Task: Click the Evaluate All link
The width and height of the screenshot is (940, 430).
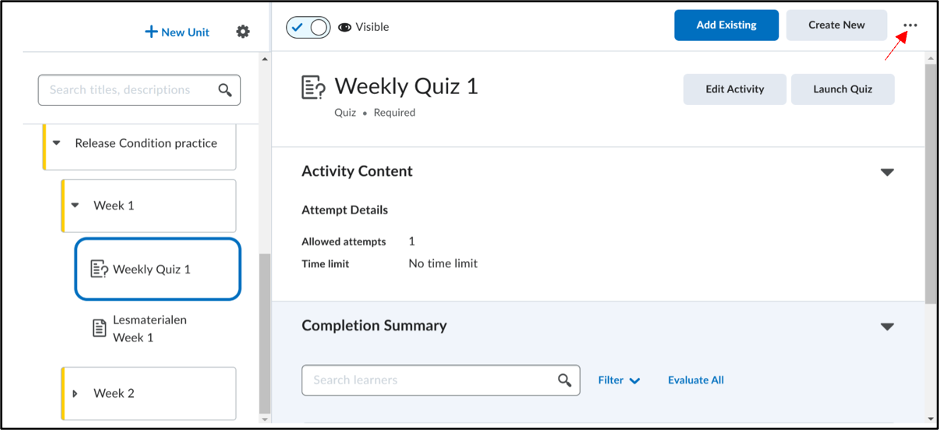Action: (x=696, y=380)
